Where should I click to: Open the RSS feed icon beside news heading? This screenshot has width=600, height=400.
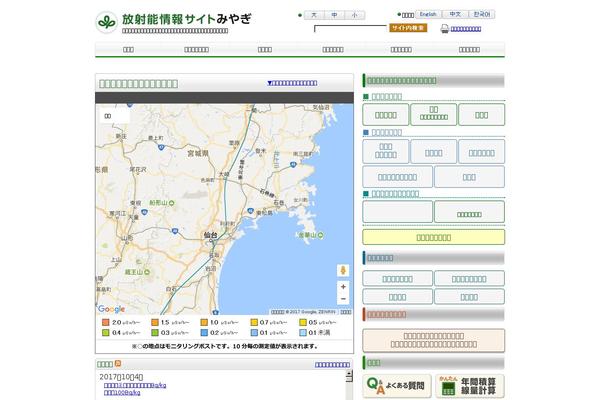click(118, 363)
